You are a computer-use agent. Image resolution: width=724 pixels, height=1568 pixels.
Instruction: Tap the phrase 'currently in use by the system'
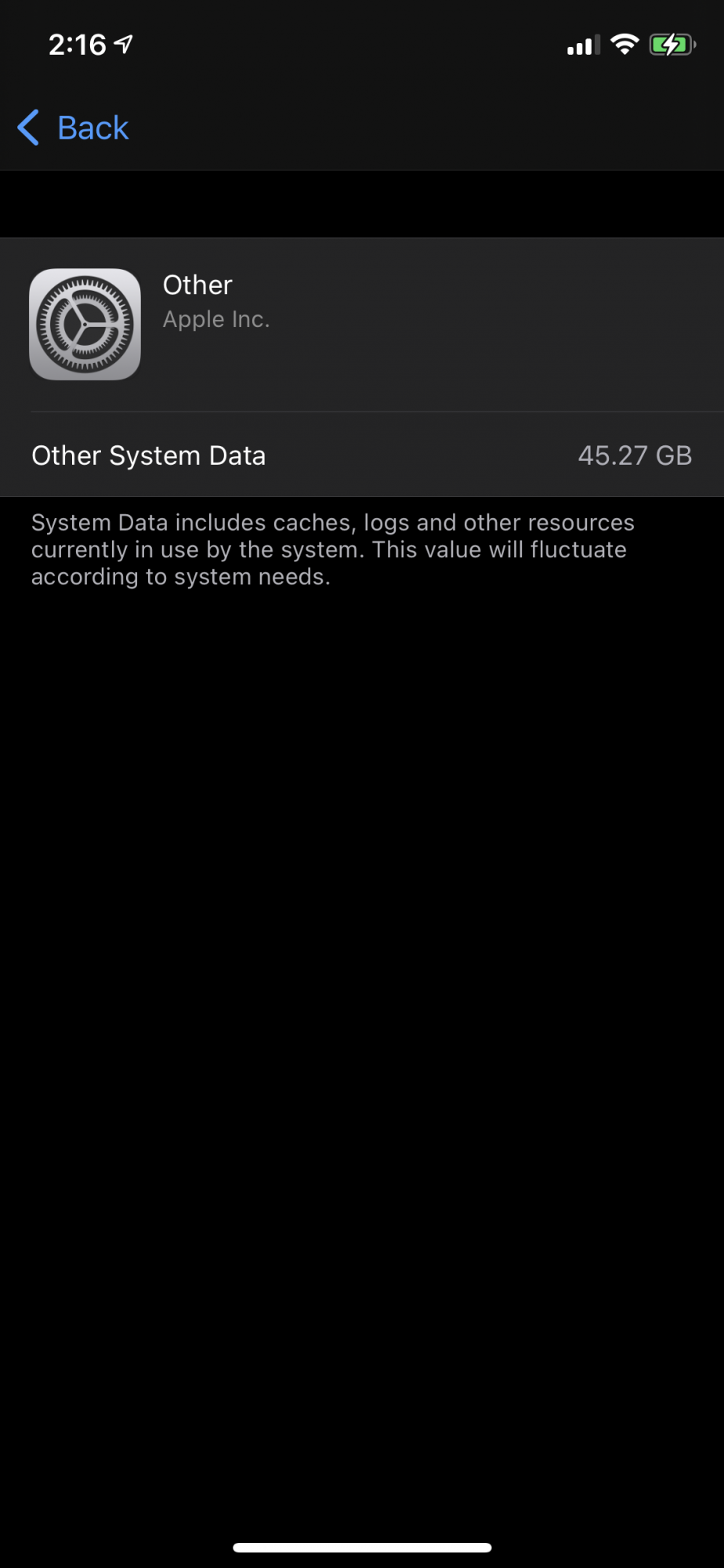click(x=197, y=550)
